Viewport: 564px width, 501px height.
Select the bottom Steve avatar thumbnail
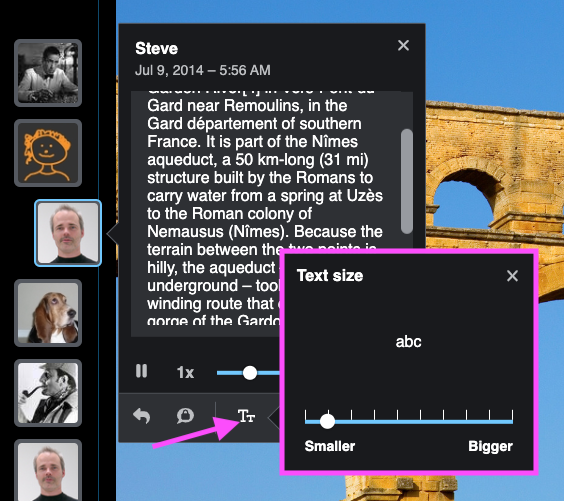pyautogui.click(x=48, y=470)
